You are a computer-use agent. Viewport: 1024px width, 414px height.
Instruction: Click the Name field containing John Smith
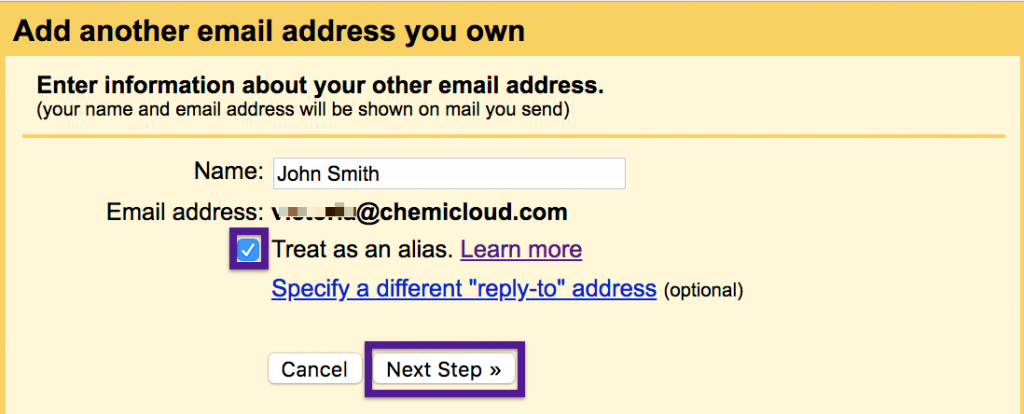pyautogui.click(x=448, y=173)
